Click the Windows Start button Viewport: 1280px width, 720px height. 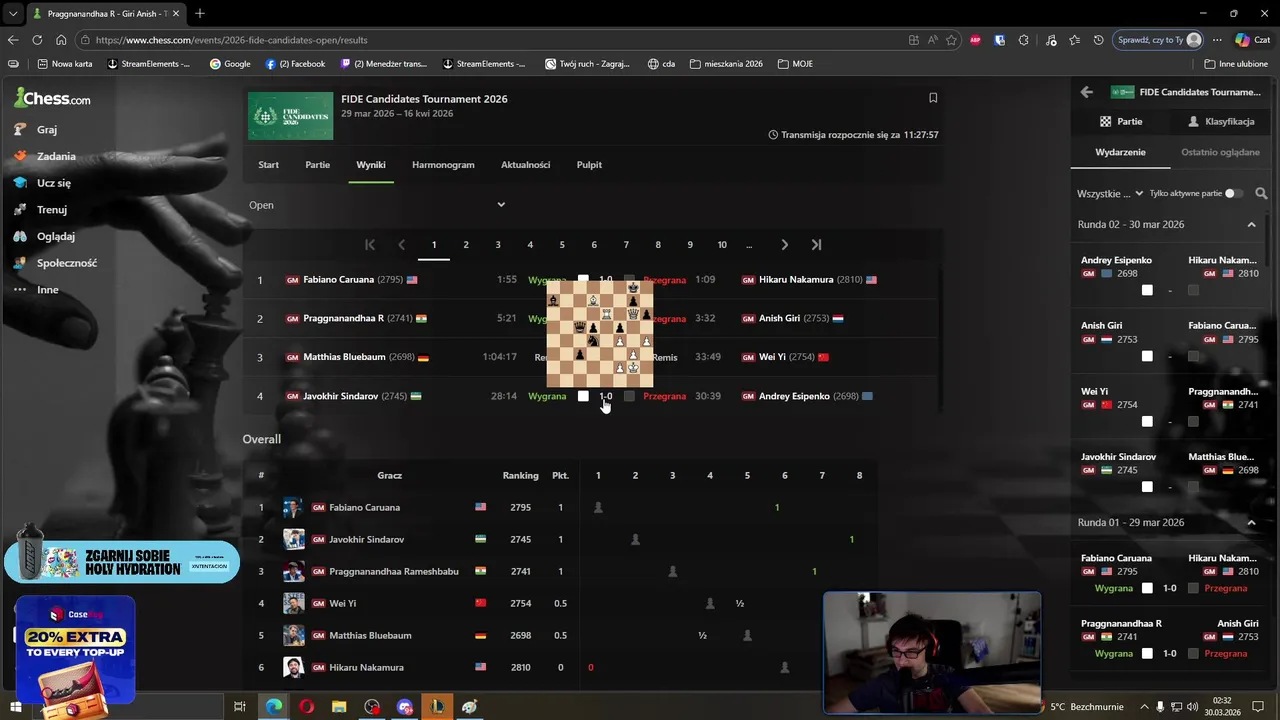(15, 707)
